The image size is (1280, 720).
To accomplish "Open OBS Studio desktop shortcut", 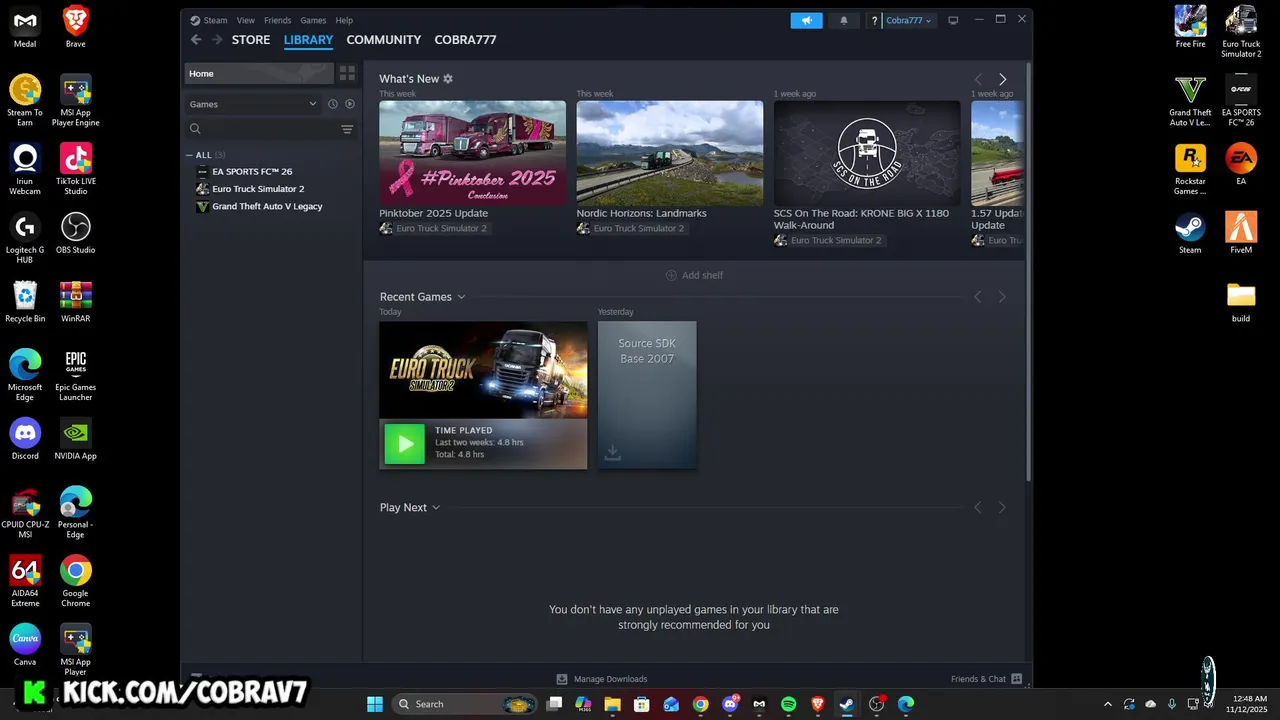I will point(76,233).
